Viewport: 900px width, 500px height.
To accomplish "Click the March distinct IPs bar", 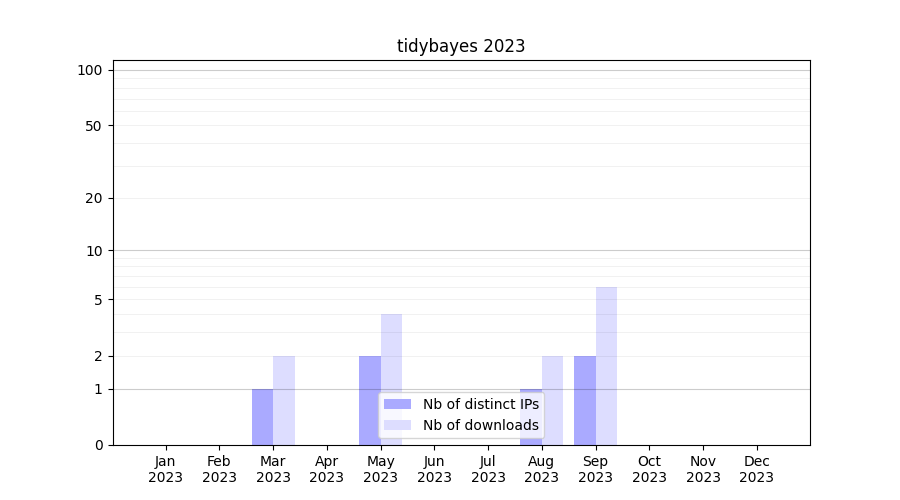I will (262, 417).
